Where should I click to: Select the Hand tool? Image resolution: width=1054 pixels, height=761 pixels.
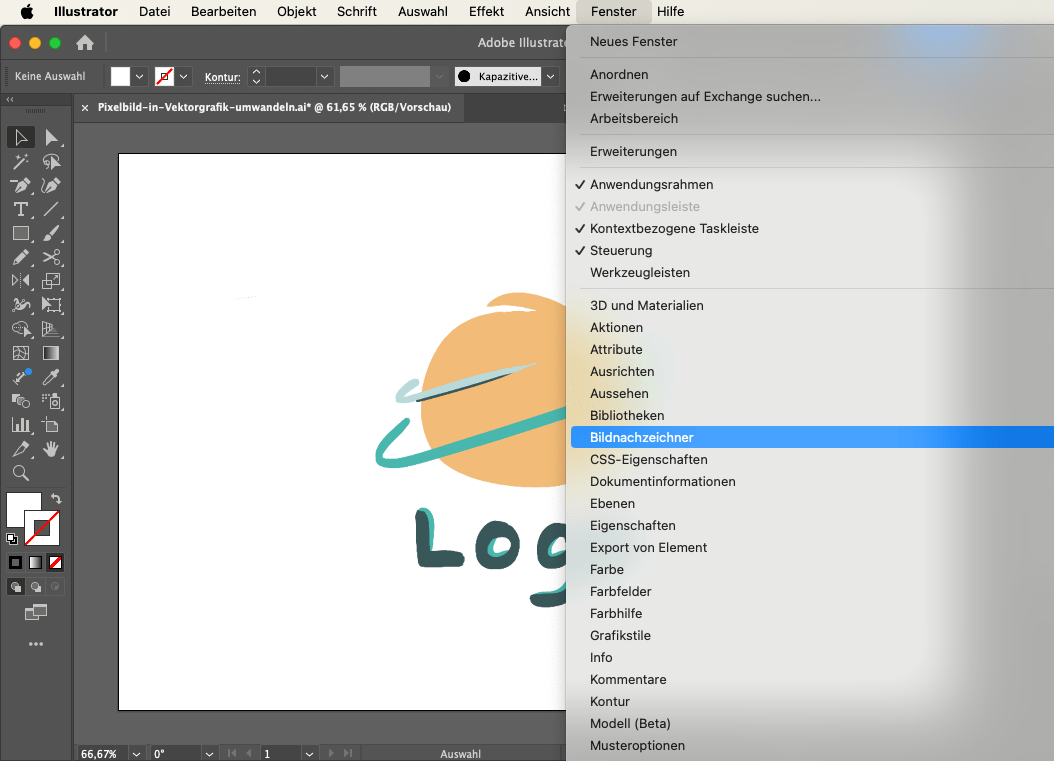pyautogui.click(x=52, y=449)
